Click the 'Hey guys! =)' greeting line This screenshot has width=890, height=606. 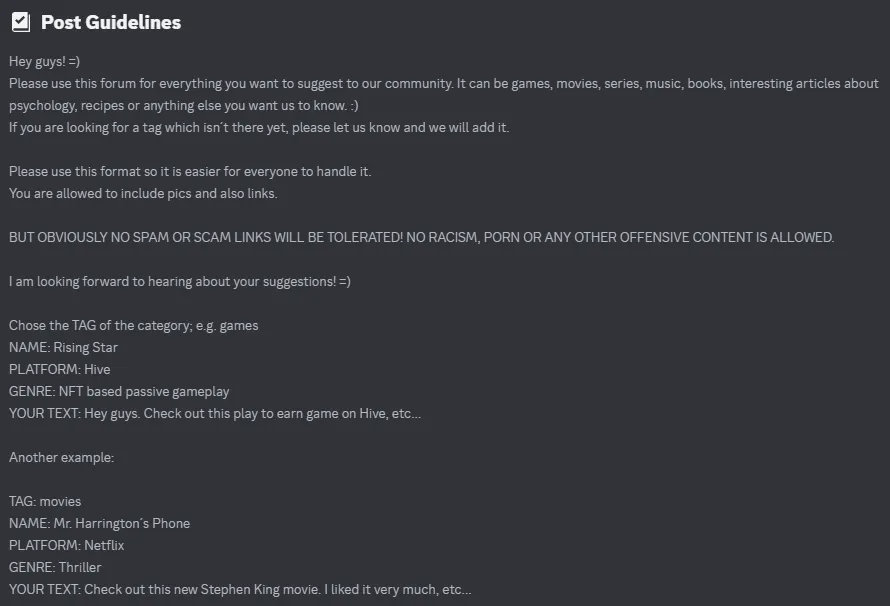(44, 61)
